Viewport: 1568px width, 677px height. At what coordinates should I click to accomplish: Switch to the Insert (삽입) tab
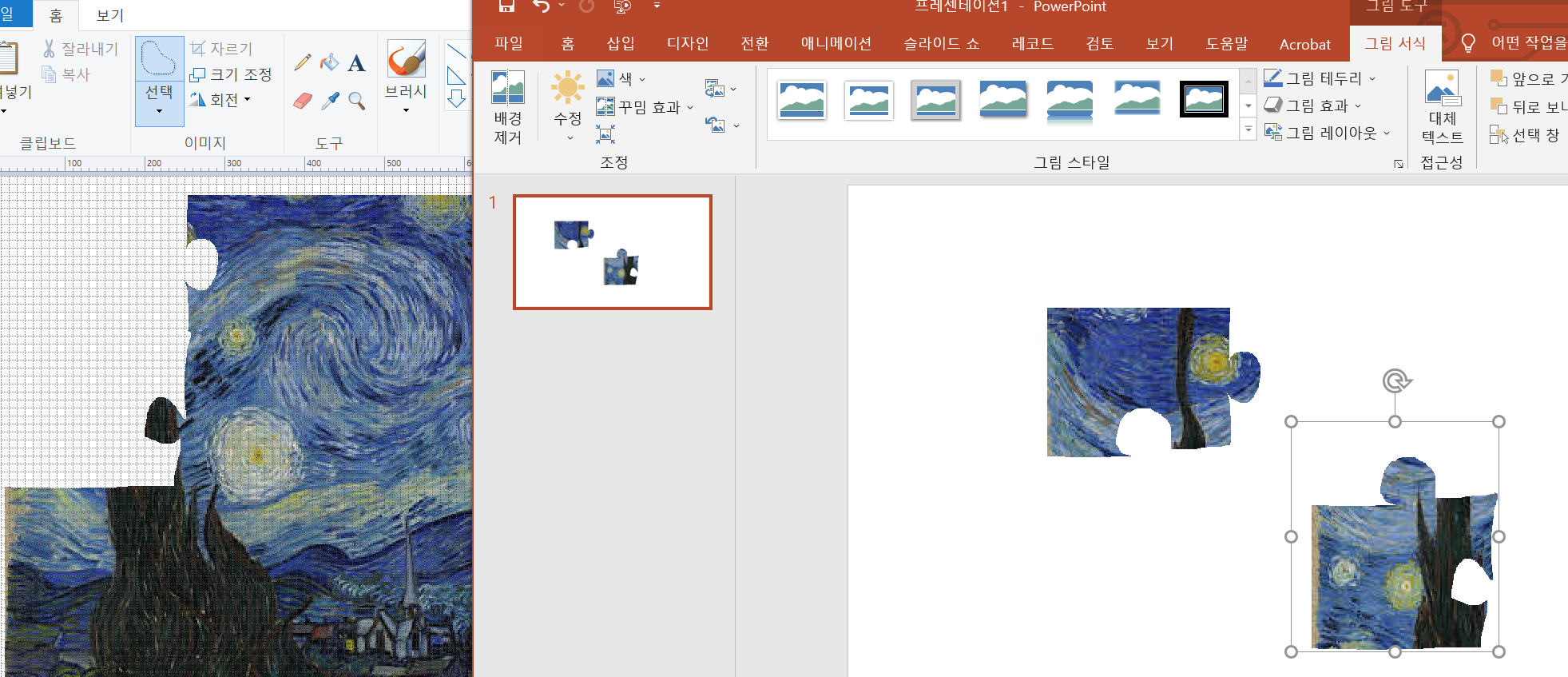point(621,43)
